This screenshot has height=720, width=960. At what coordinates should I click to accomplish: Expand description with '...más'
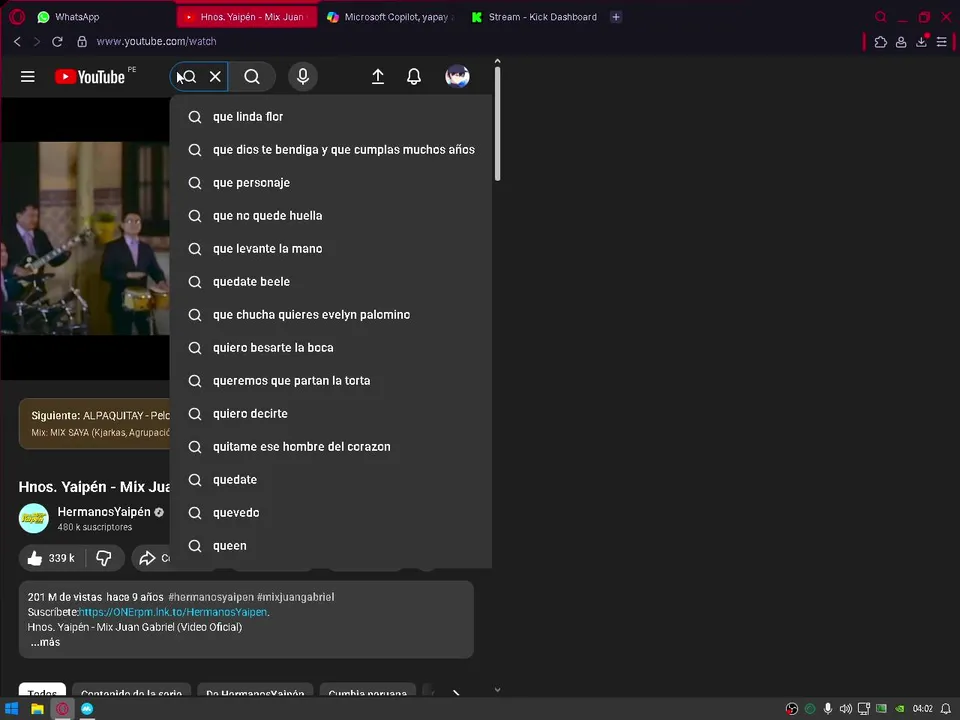pos(45,642)
